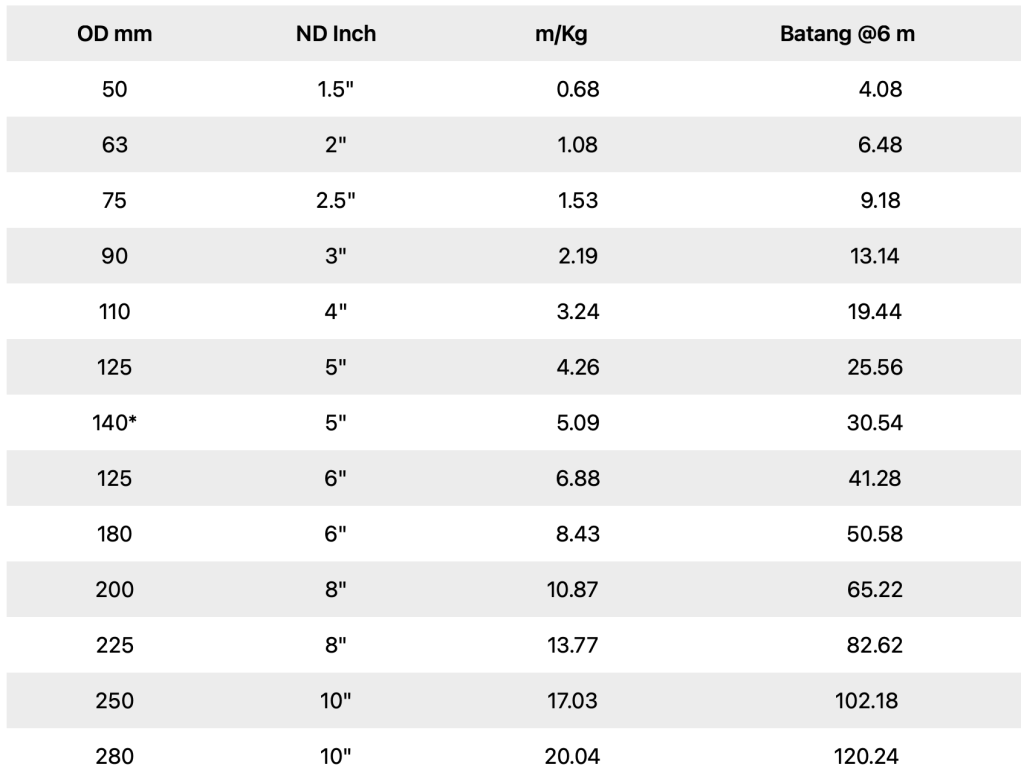Select the m/Kg value 10.87
1024x782 pixels.
click(x=571, y=590)
